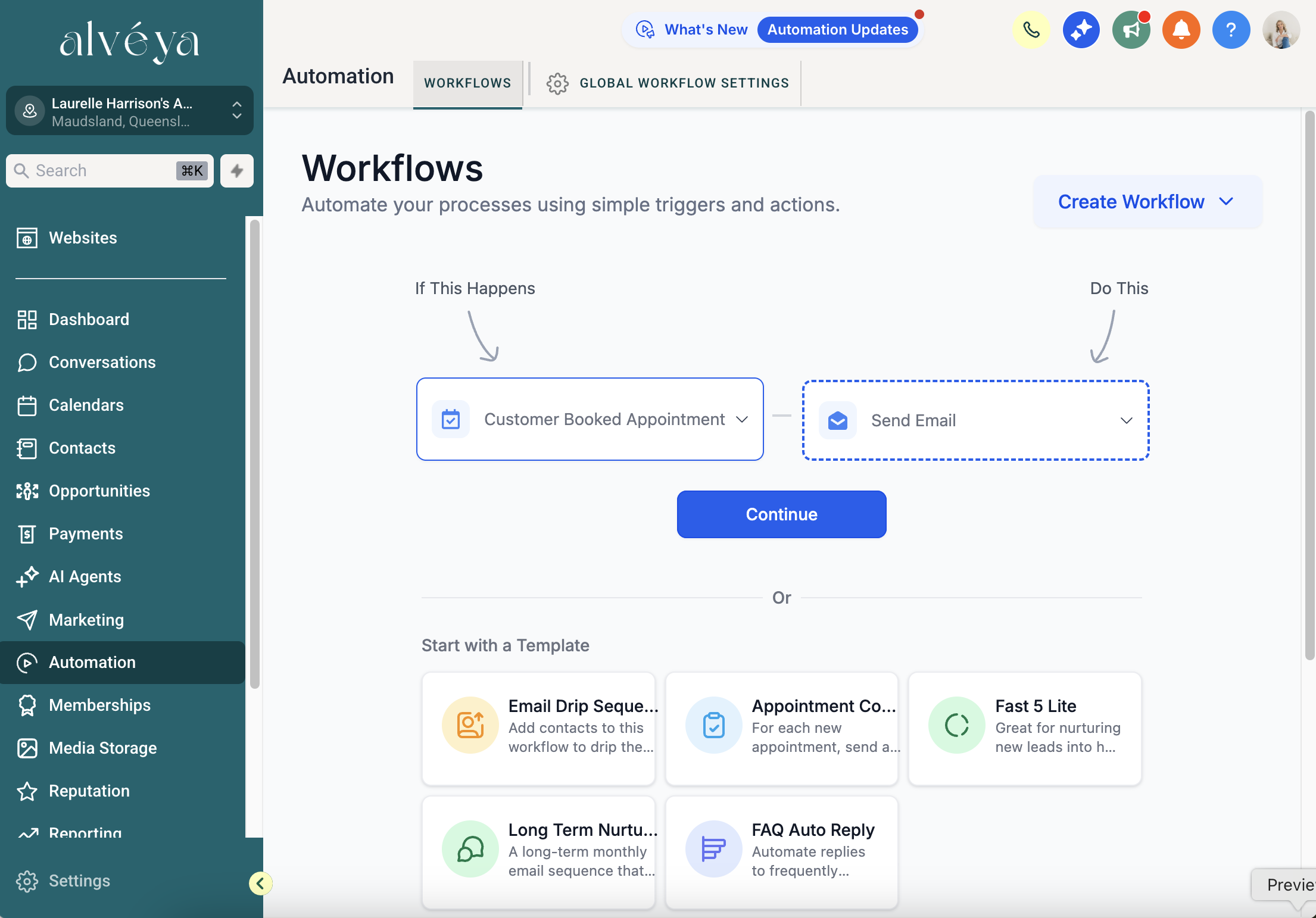Open the What's New link
Viewport: 1316px width, 918px height.
pyautogui.click(x=706, y=30)
